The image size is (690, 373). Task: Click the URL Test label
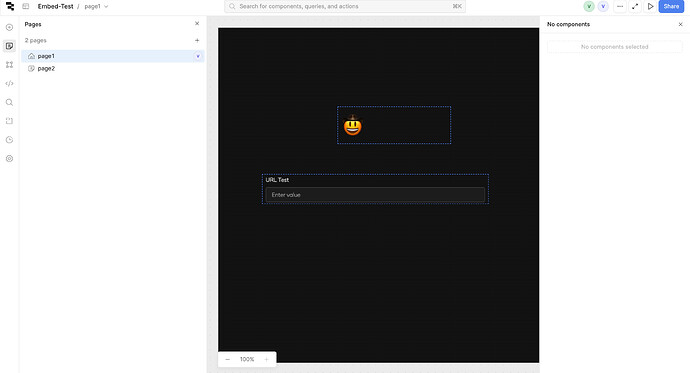pos(277,180)
